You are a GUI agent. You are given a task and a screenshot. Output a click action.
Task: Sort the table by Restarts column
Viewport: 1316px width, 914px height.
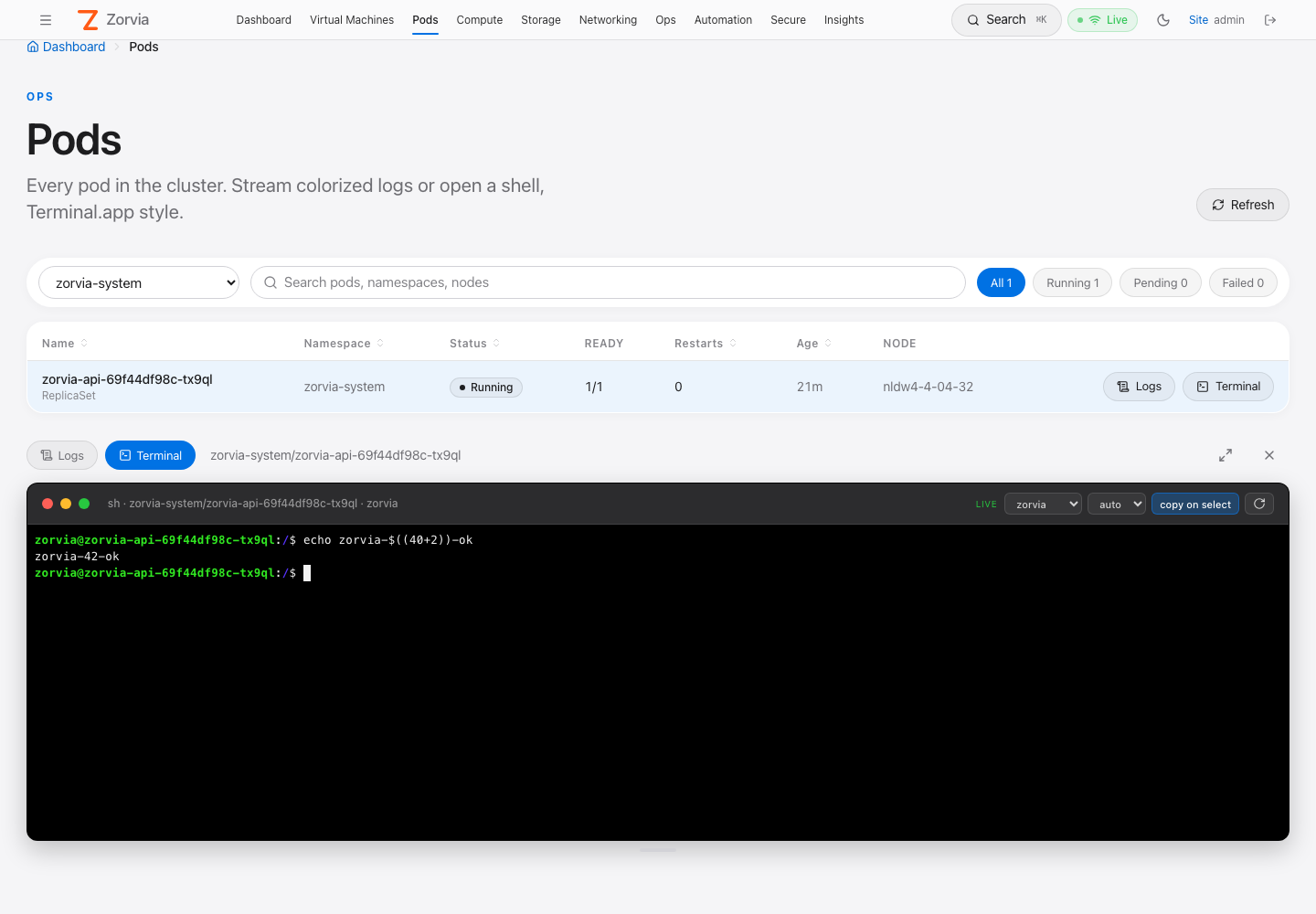point(706,344)
